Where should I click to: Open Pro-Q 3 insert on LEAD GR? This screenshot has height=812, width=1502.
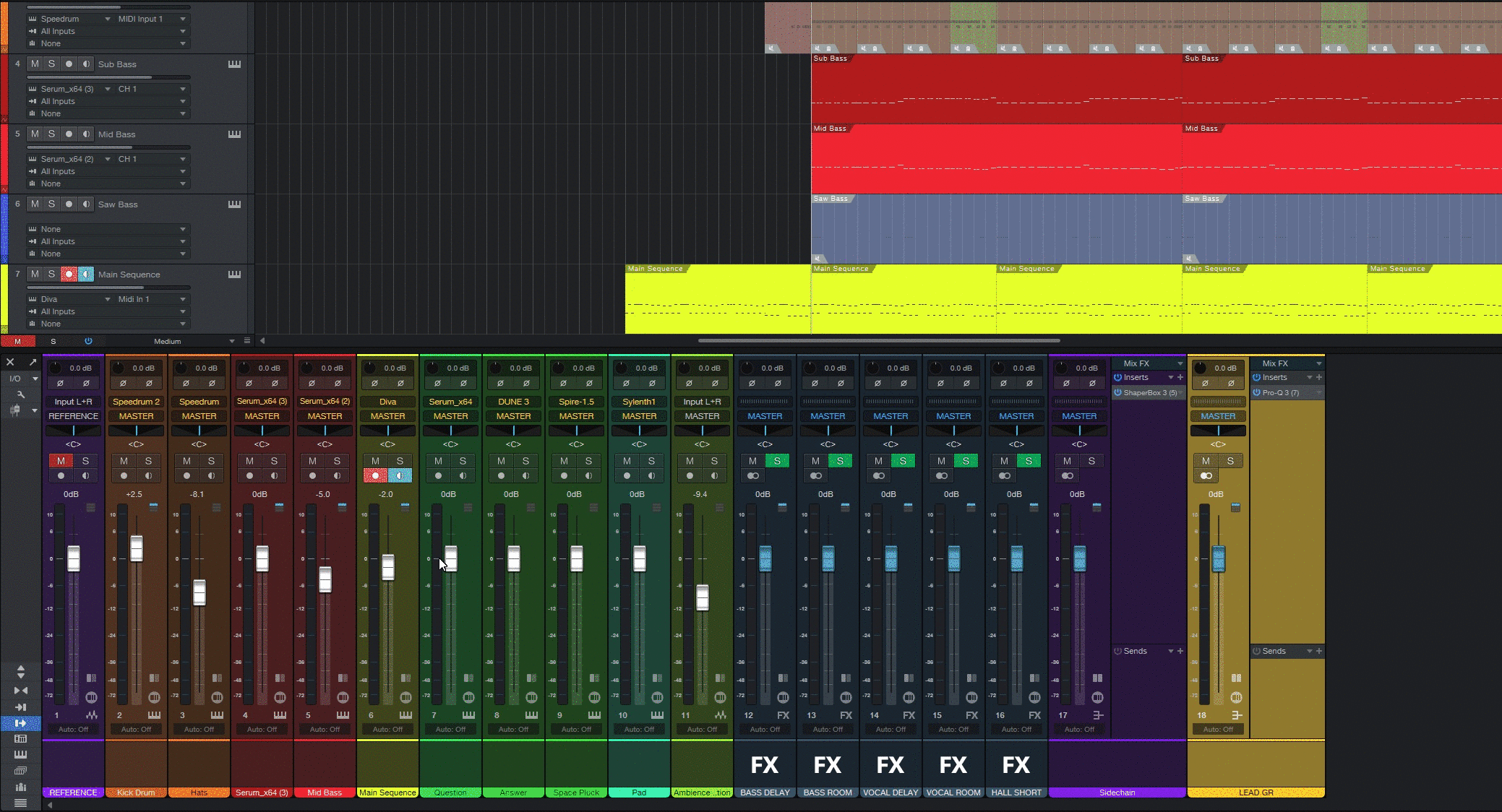click(x=1280, y=393)
